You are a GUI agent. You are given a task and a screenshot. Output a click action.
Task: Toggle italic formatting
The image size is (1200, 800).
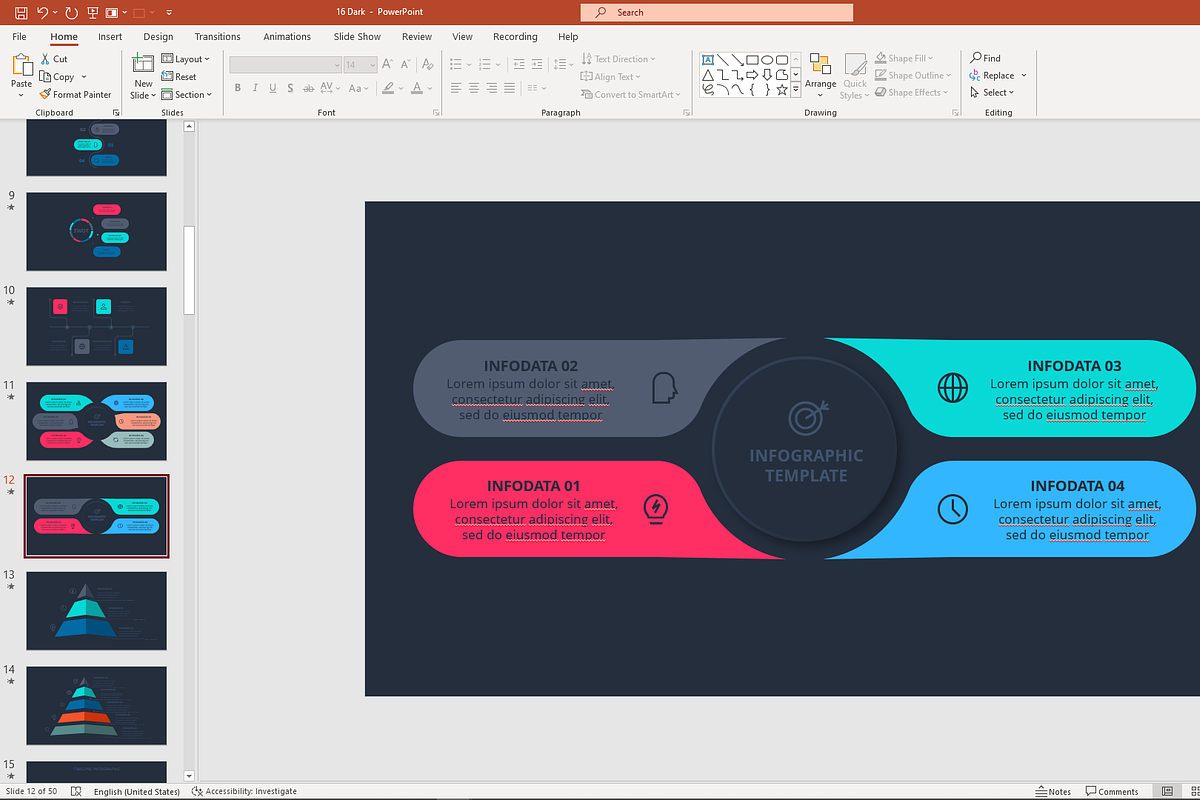[256, 88]
